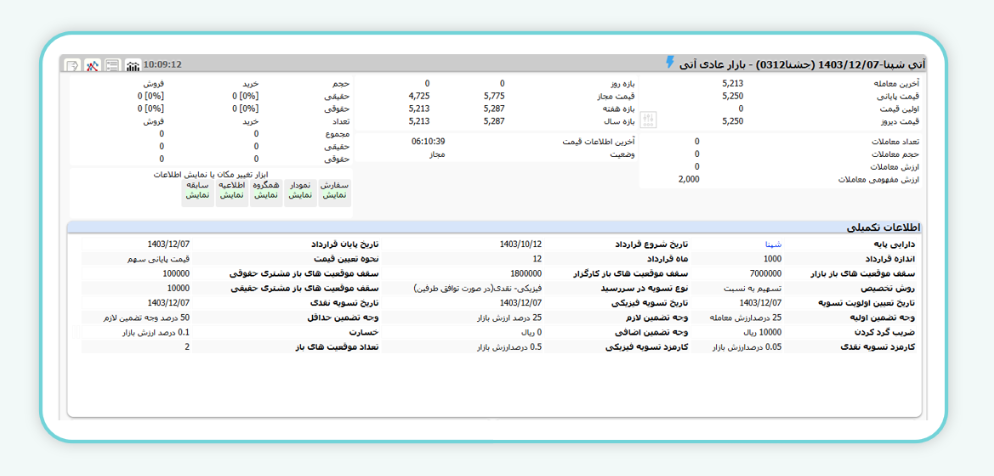
Task: Select broker open positions cap 1800000
Action: 527,274
